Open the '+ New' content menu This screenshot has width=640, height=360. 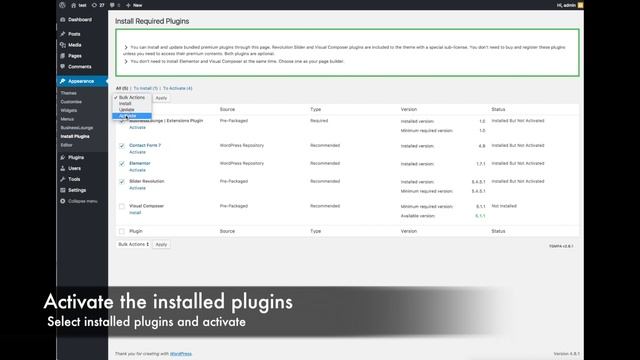pyautogui.click(x=134, y=5)
